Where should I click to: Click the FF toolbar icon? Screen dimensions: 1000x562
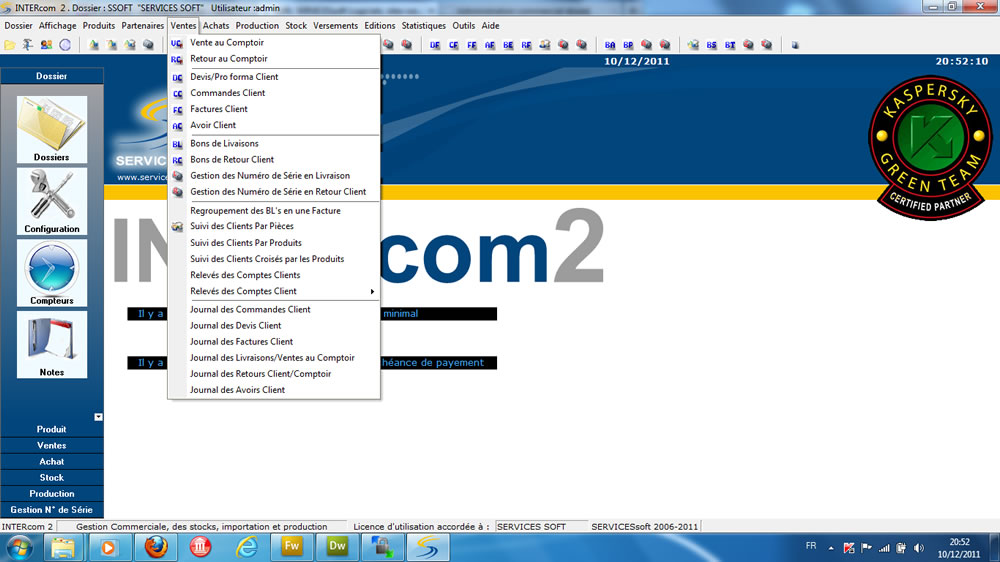click(472, 45)
